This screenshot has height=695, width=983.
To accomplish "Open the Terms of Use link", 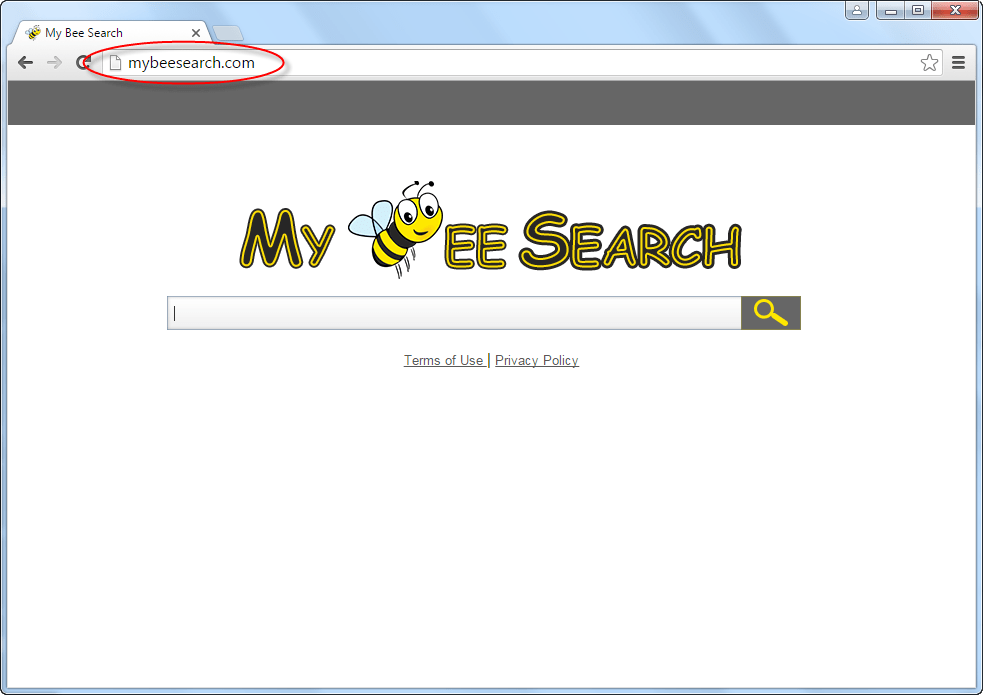I will coord(443,360).
